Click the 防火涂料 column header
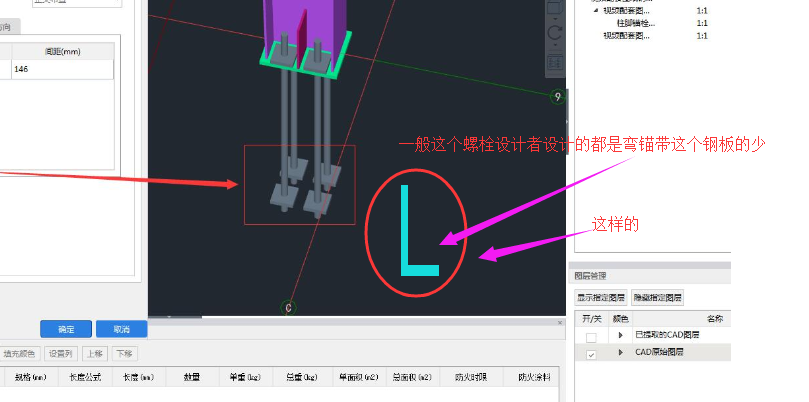The image size is (809, 402). pyautogui.click(x=531, y=377)
